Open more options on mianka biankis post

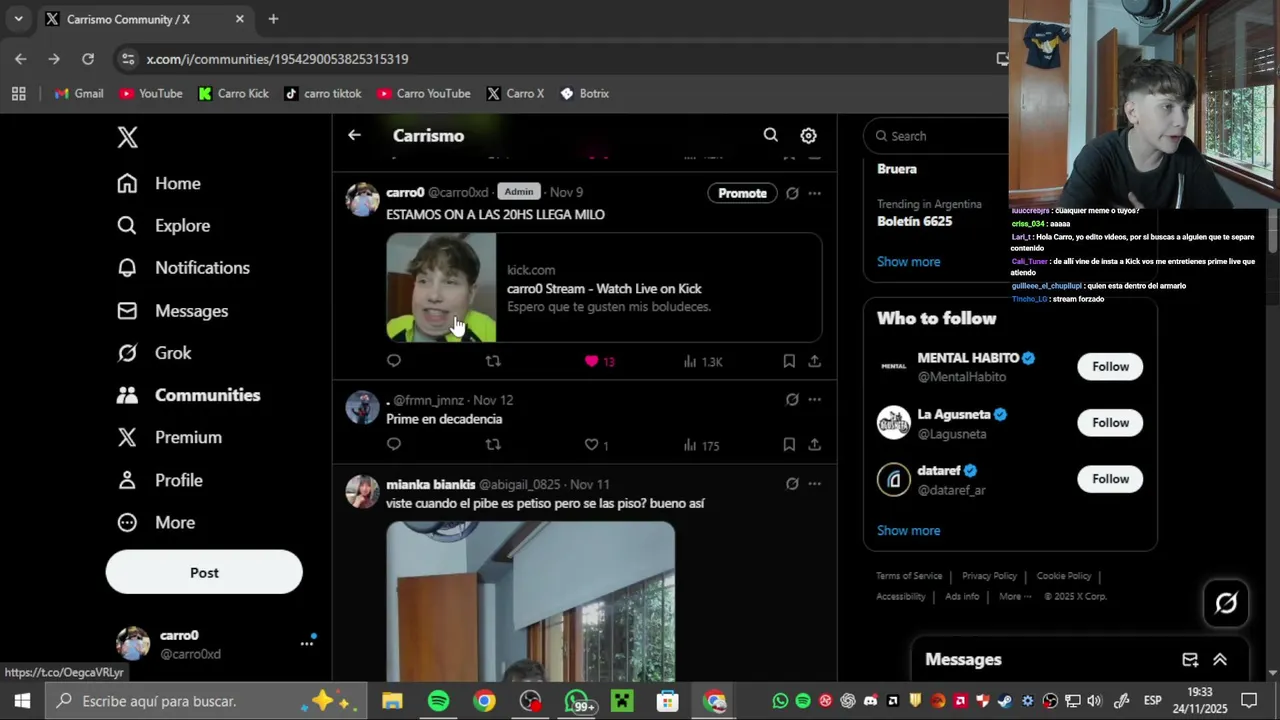[x=814, y=484]
